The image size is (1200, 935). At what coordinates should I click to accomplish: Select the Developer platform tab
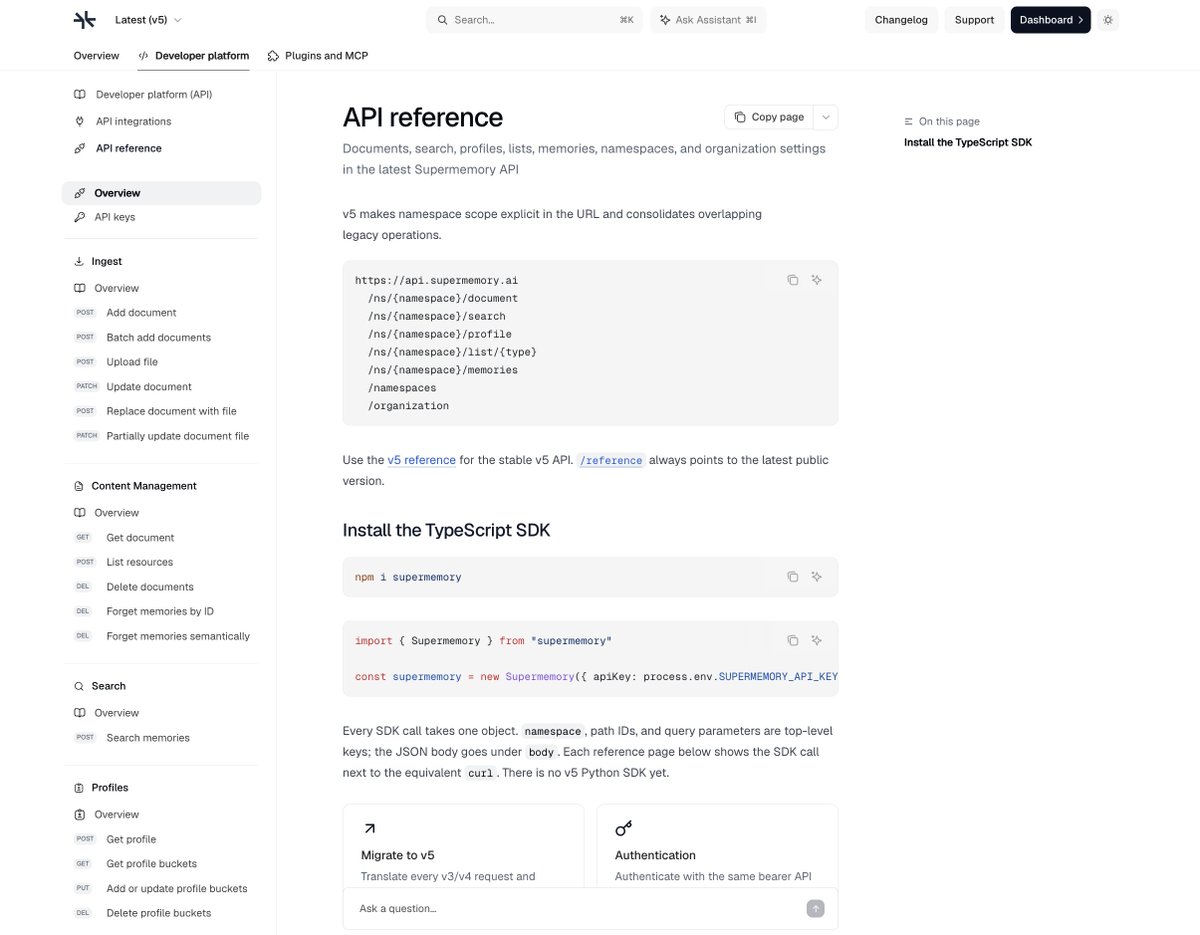[194, 56]
